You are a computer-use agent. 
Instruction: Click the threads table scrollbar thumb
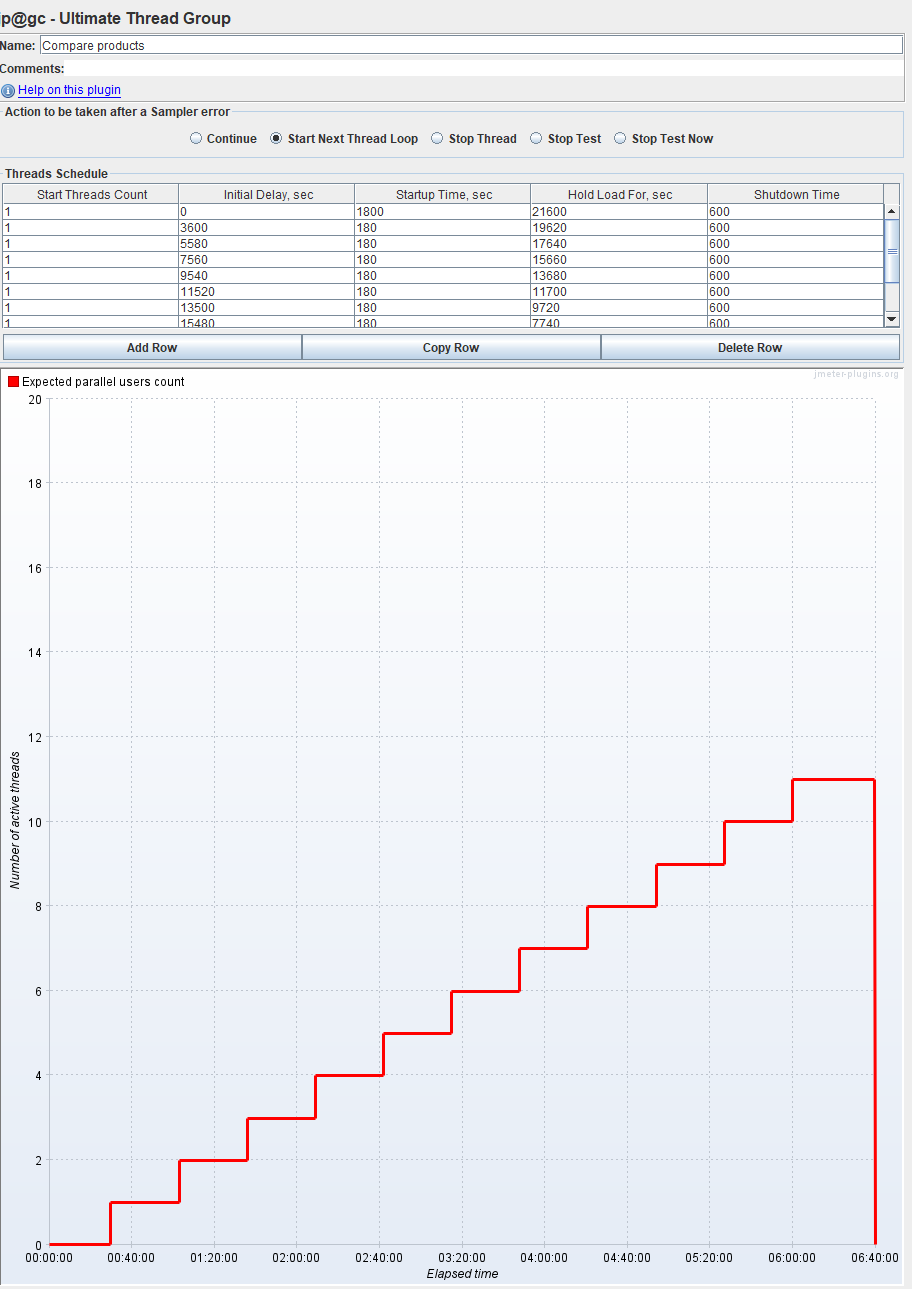(892, 251)
